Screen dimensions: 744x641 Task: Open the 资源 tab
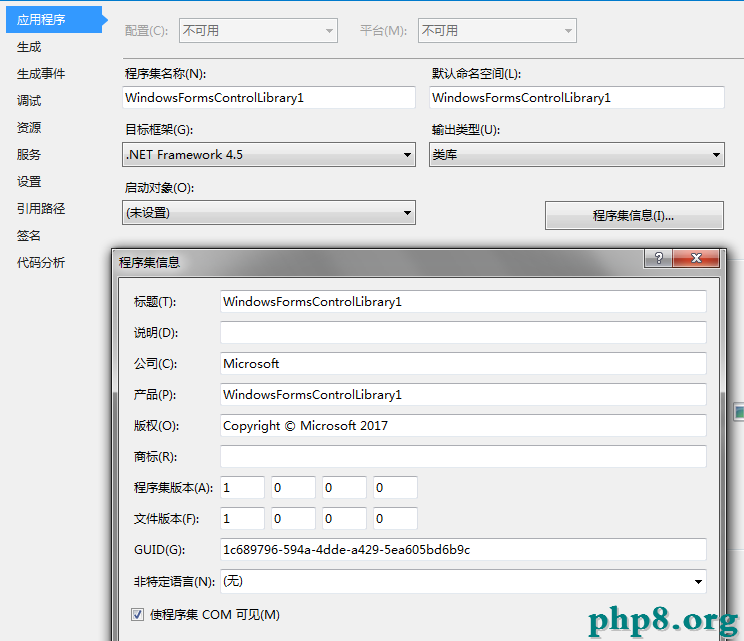pyautogui.click(x=29, y=128)
